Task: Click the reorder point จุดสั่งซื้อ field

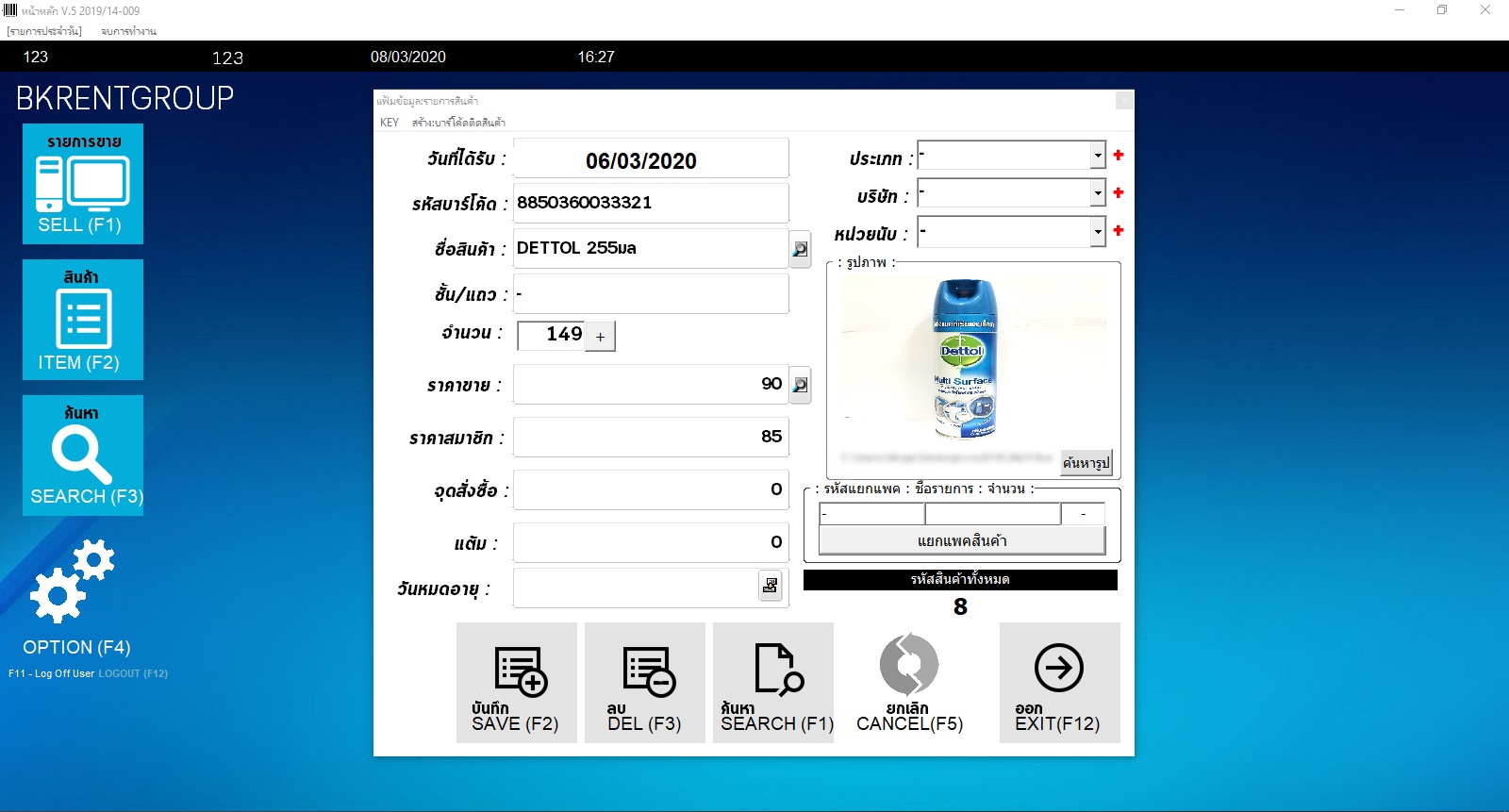Action: pyautogui.click(x=651, y=489)
